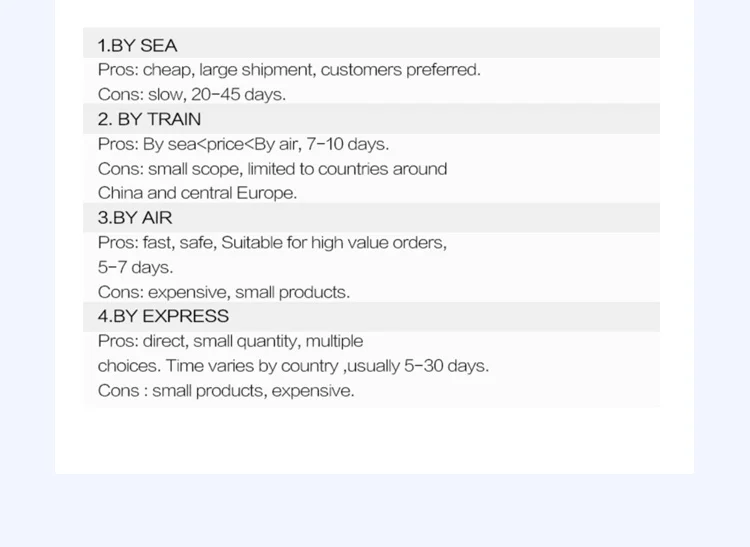
Task: Click the '3.BY AIR' section heading
Action: 134,218
